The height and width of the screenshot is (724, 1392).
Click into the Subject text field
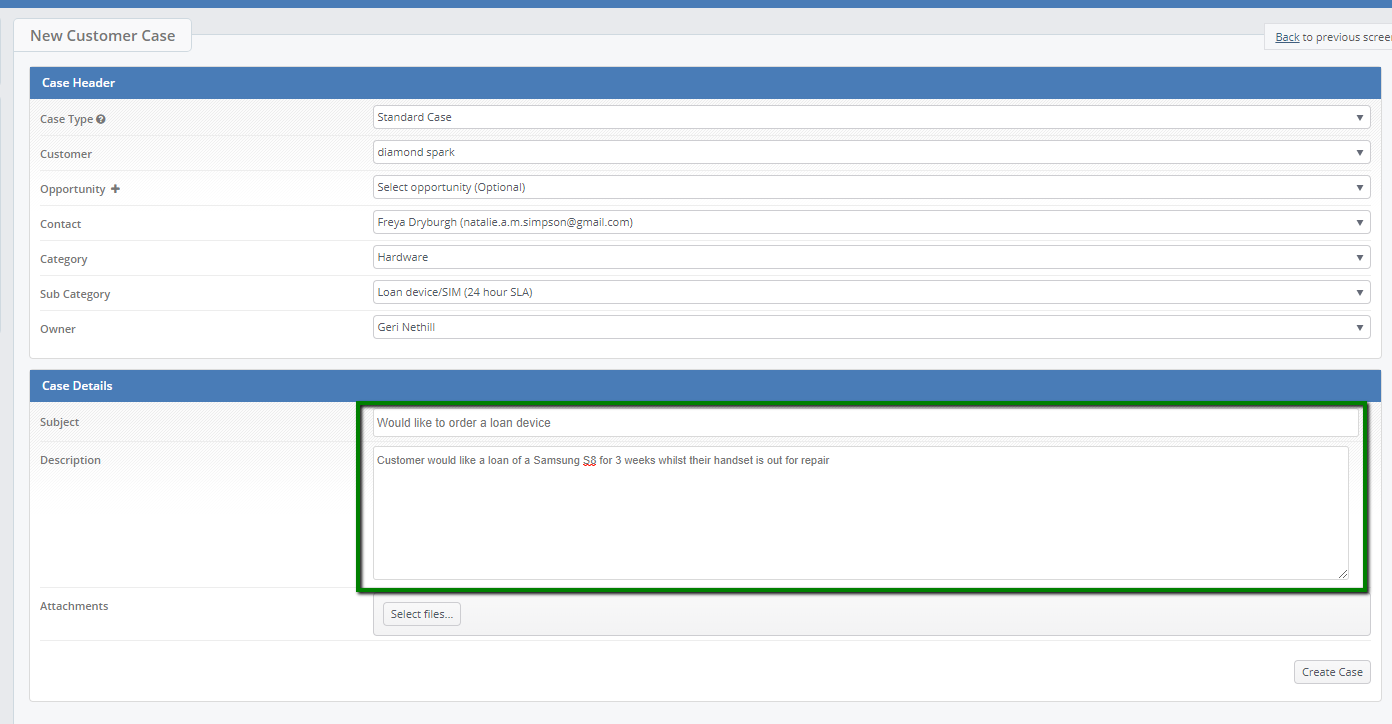click(865, 423)
